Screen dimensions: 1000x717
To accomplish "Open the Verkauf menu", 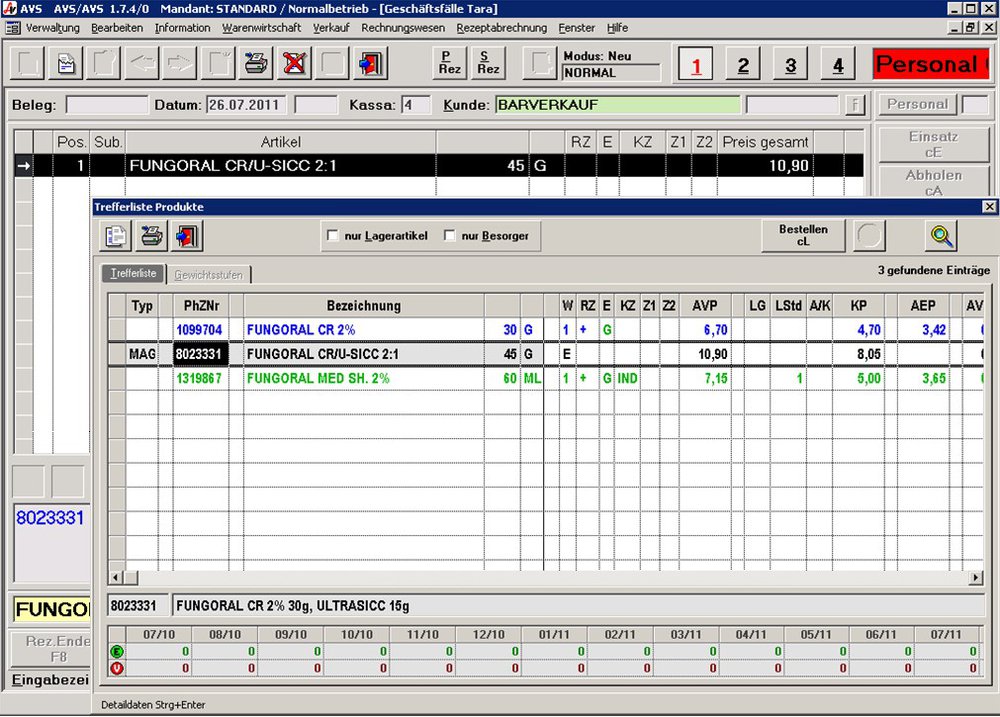I will point(331,28).
